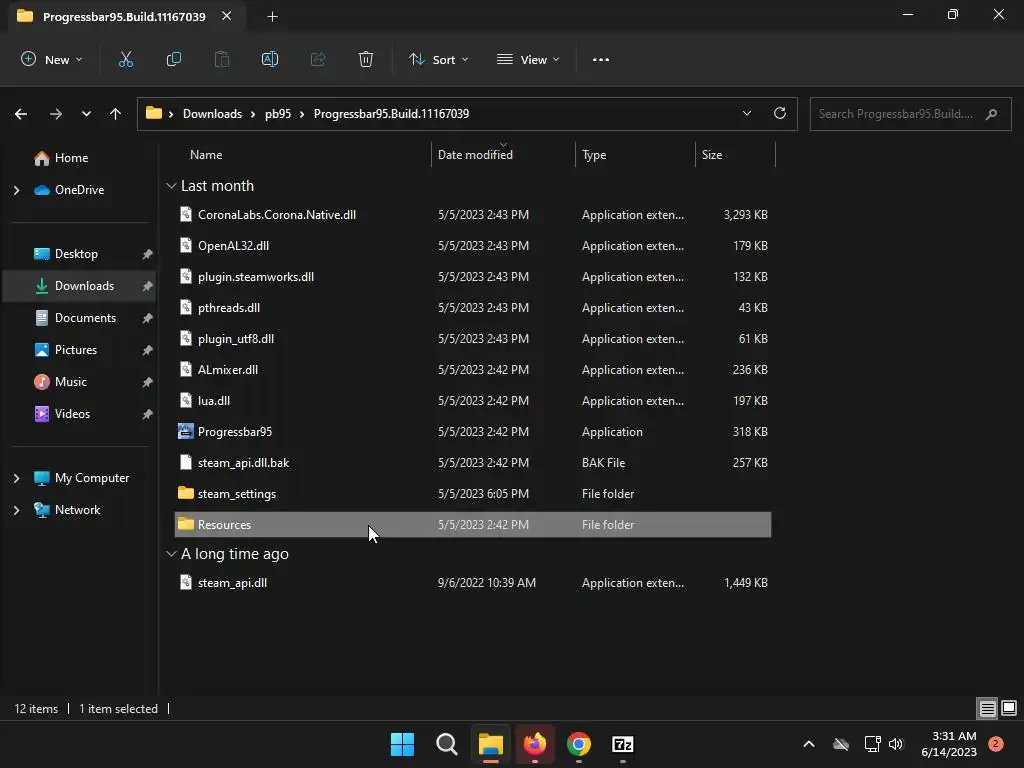1024x768 pixels.
Task: Select the Progressbar95 application icon
Action: pos(185,431)
